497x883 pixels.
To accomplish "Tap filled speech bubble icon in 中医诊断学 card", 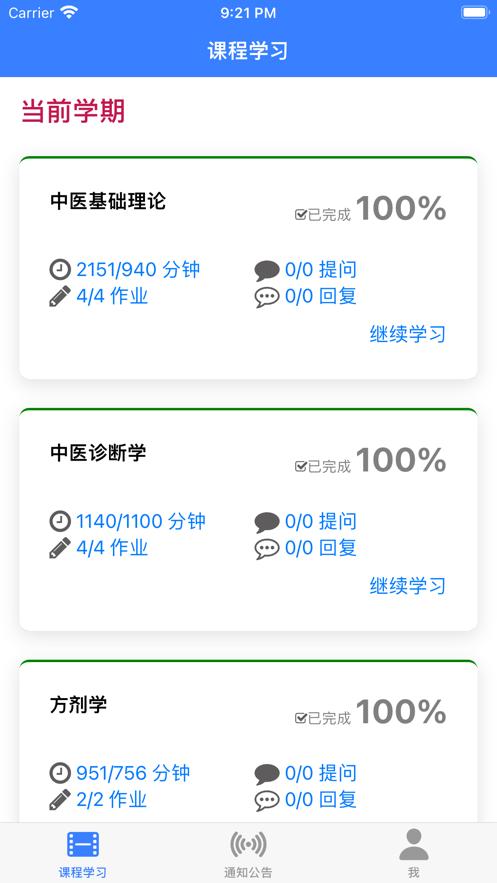I will pyautogui.click(x=267, y=522).
